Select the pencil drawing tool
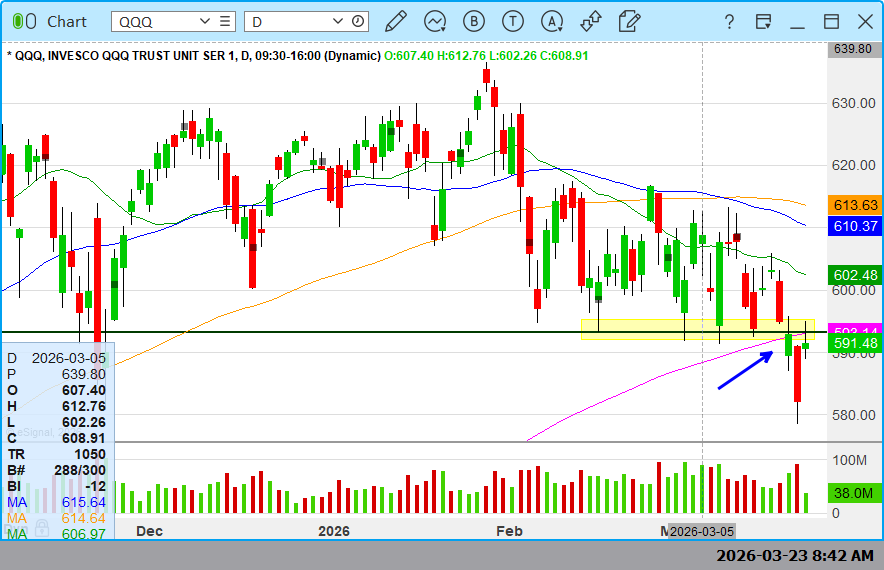Screen dimensions: 884x570 click(396, 21)
